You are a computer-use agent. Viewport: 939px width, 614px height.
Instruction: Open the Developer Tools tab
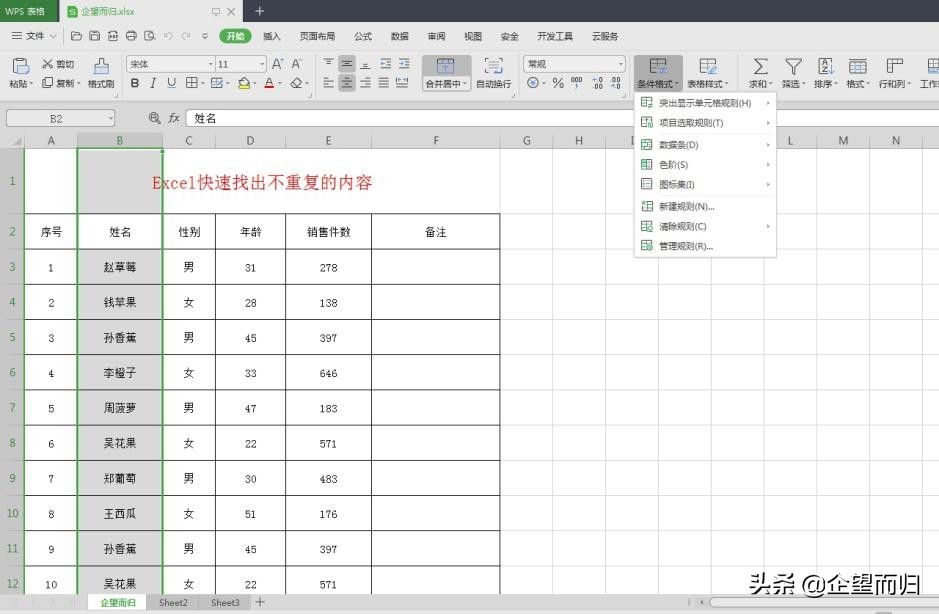[555, 37]
